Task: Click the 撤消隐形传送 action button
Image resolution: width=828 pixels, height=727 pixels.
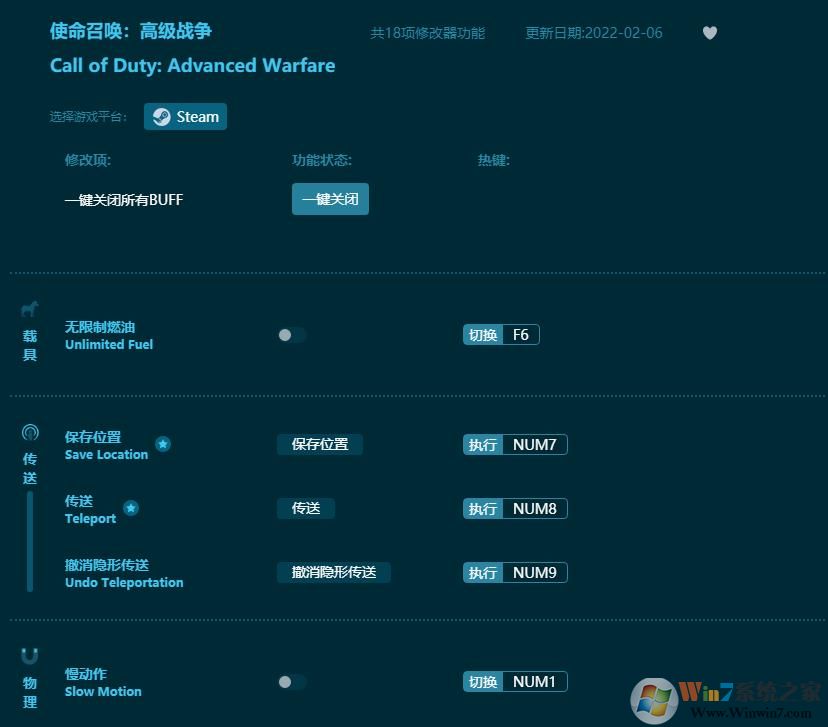Action: click(x=334, y=572)
